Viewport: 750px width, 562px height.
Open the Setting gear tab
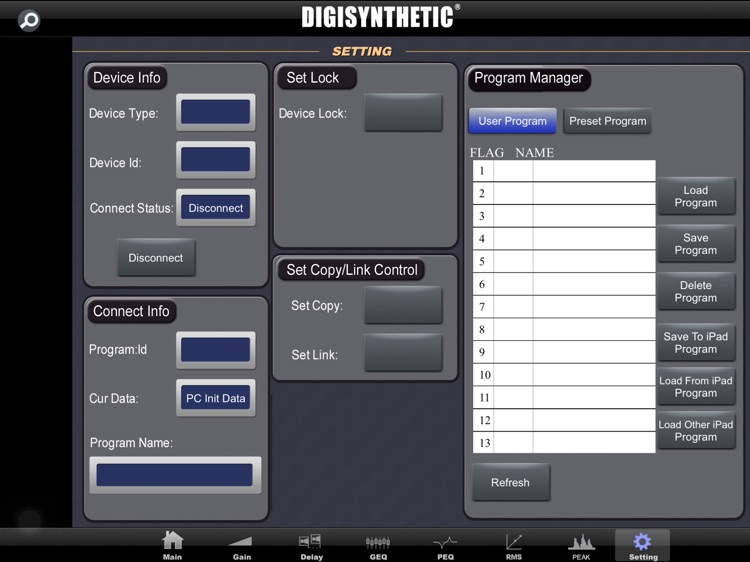642,546
